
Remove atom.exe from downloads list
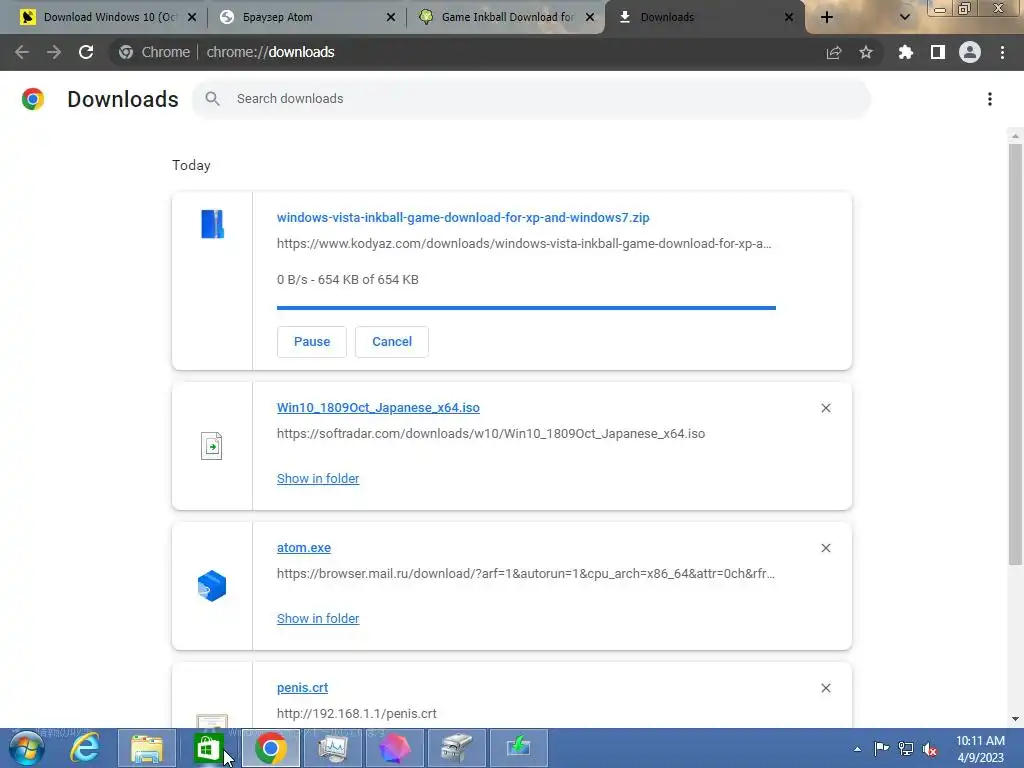click(825, 548)
